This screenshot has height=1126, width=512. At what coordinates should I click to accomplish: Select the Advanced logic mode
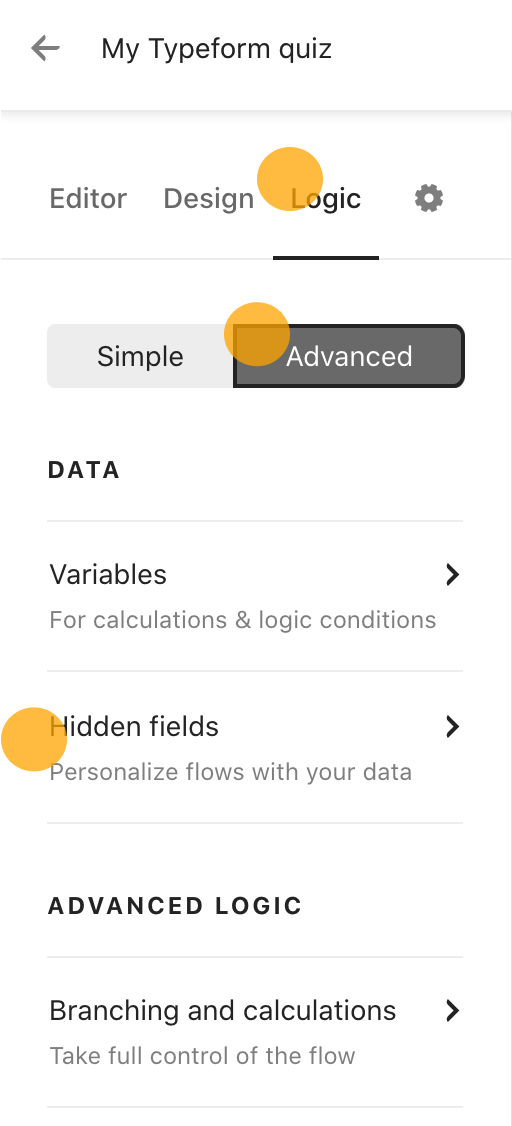tap(349, 356)
